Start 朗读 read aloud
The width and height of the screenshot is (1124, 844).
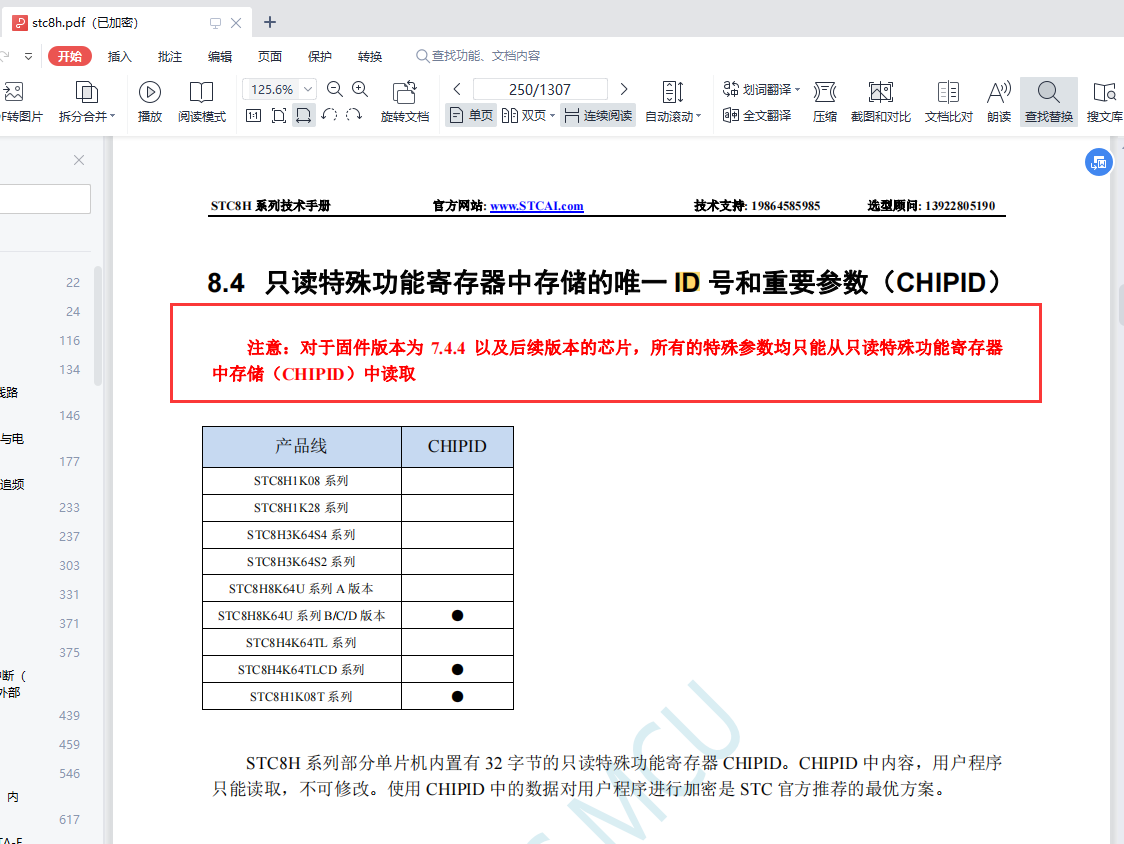coord(999,101)
